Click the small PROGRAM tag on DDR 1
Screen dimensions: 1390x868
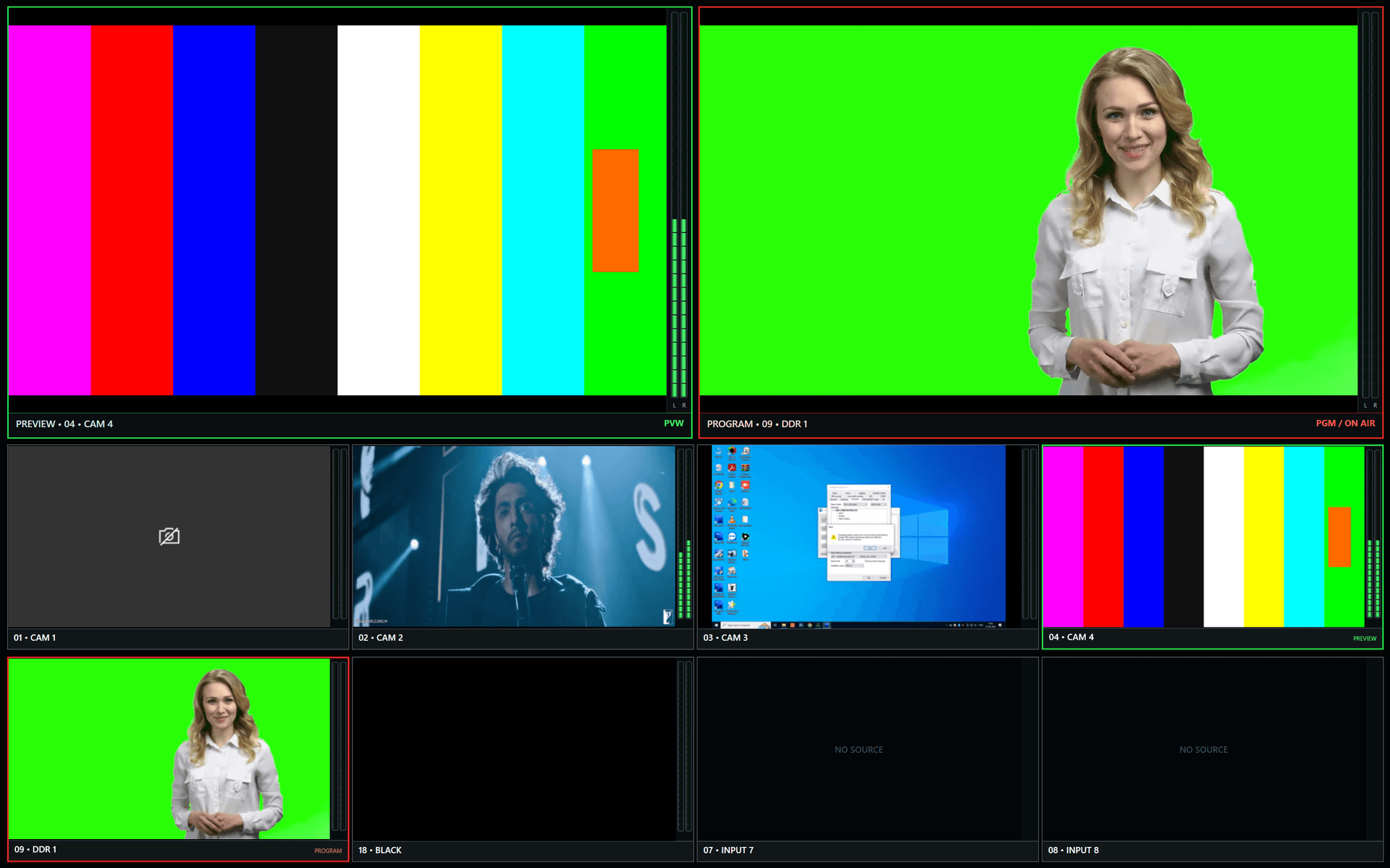(328, 851)
